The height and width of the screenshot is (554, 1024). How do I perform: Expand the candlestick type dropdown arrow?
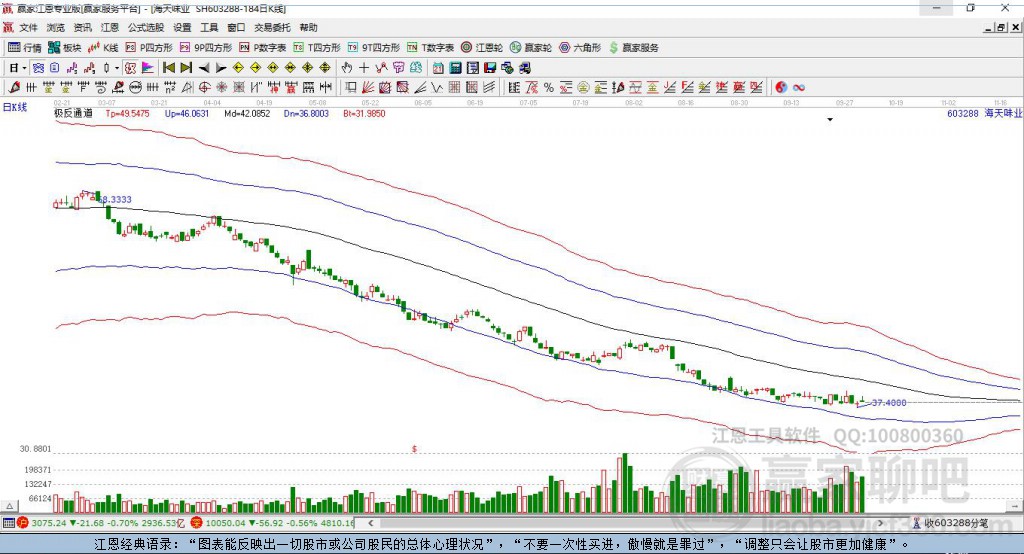116,68
